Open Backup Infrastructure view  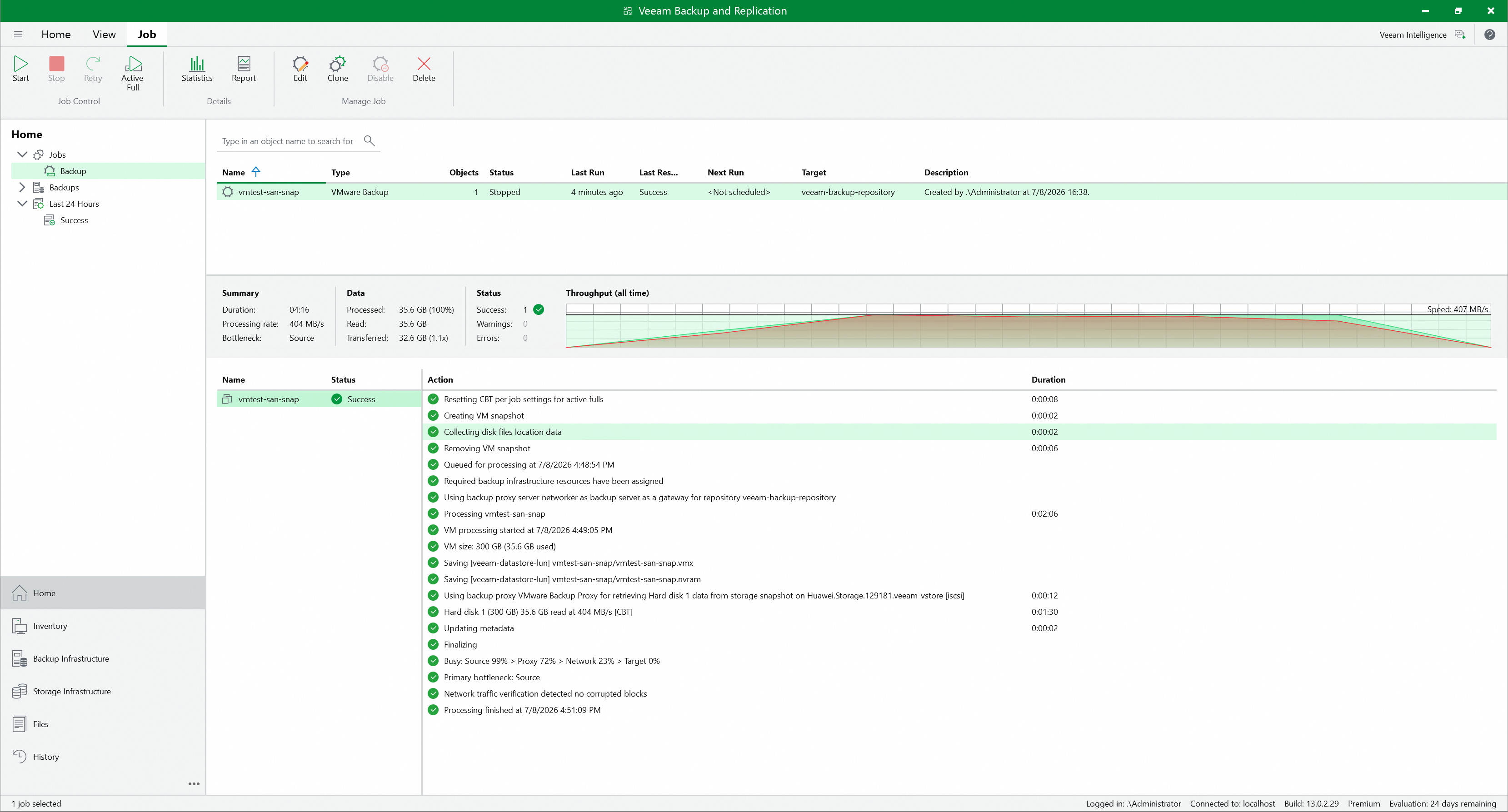click(x=103, y=658)
